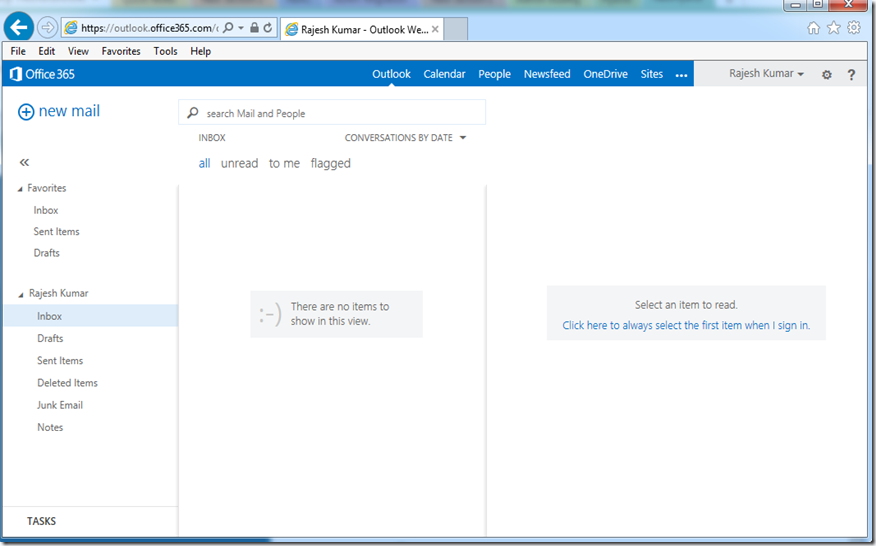Image resolution: width=876 pixels, height=546 pixels.
Task: Click in the search Mail and People field
Action: (x=332, y=113)
